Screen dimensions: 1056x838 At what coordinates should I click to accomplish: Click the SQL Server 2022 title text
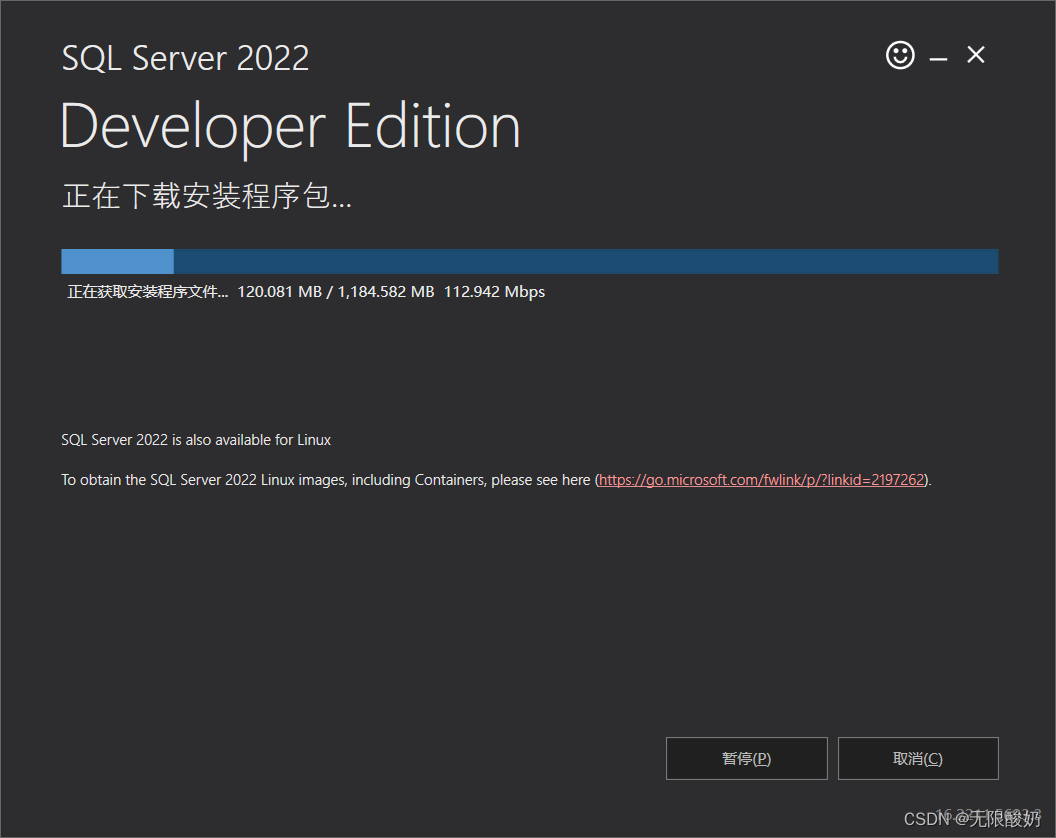(185, 57)
